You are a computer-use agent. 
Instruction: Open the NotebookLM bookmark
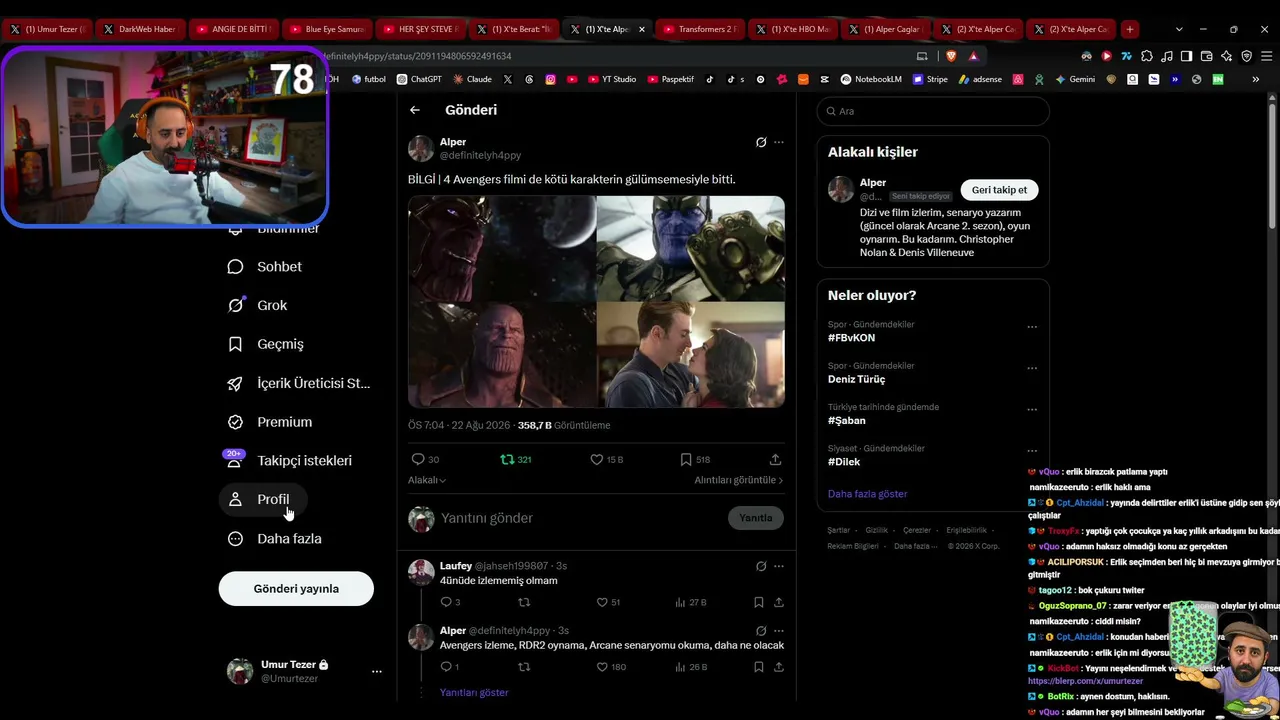pos(871,79)
